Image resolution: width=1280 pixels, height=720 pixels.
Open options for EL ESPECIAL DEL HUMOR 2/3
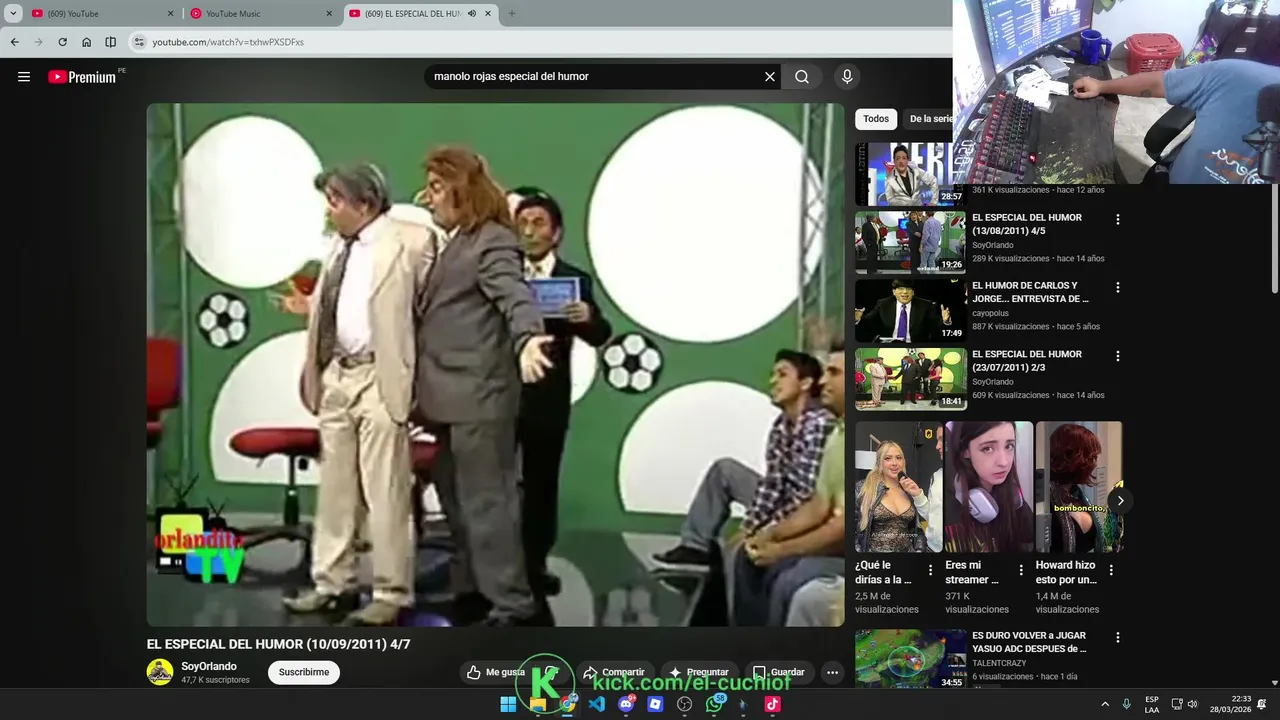tap(1118, 356)
